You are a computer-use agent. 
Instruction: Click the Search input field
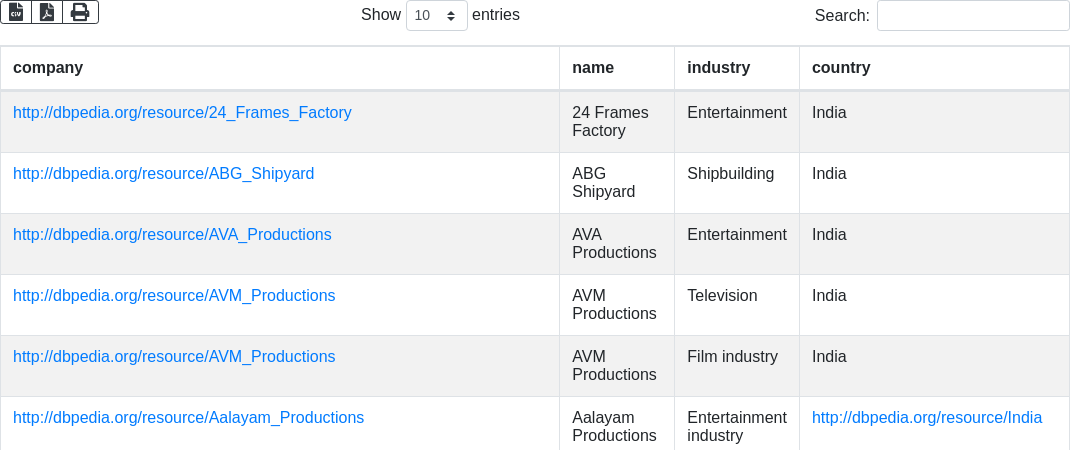point(972,16)
